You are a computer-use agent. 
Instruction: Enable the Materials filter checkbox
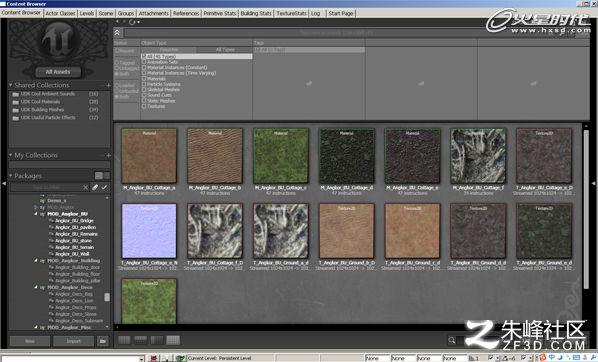[144, 79]
